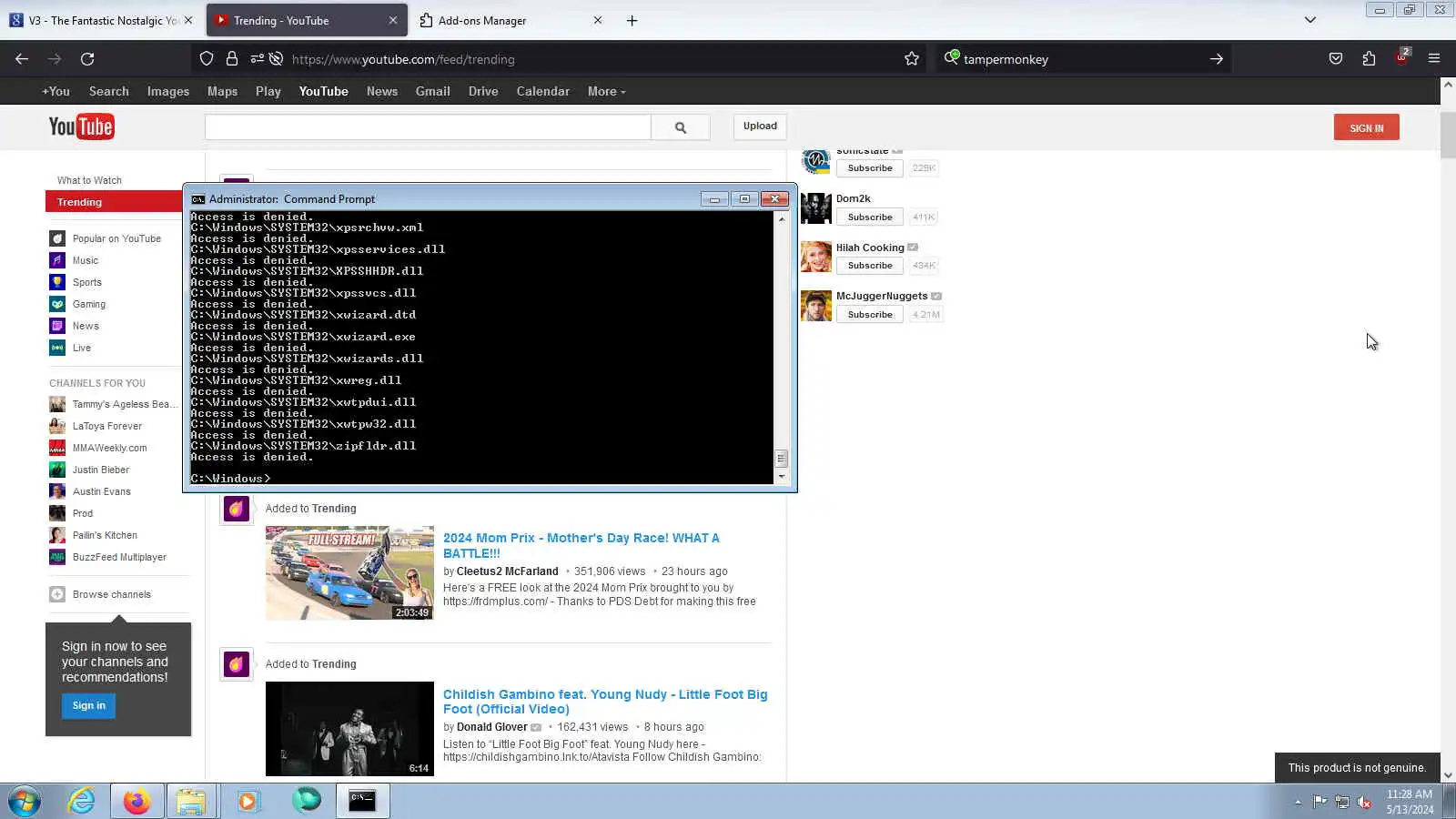The image size is (1456, 819).
Task: Close the Add-ons Manager tab
Action: tap(598, 20)
